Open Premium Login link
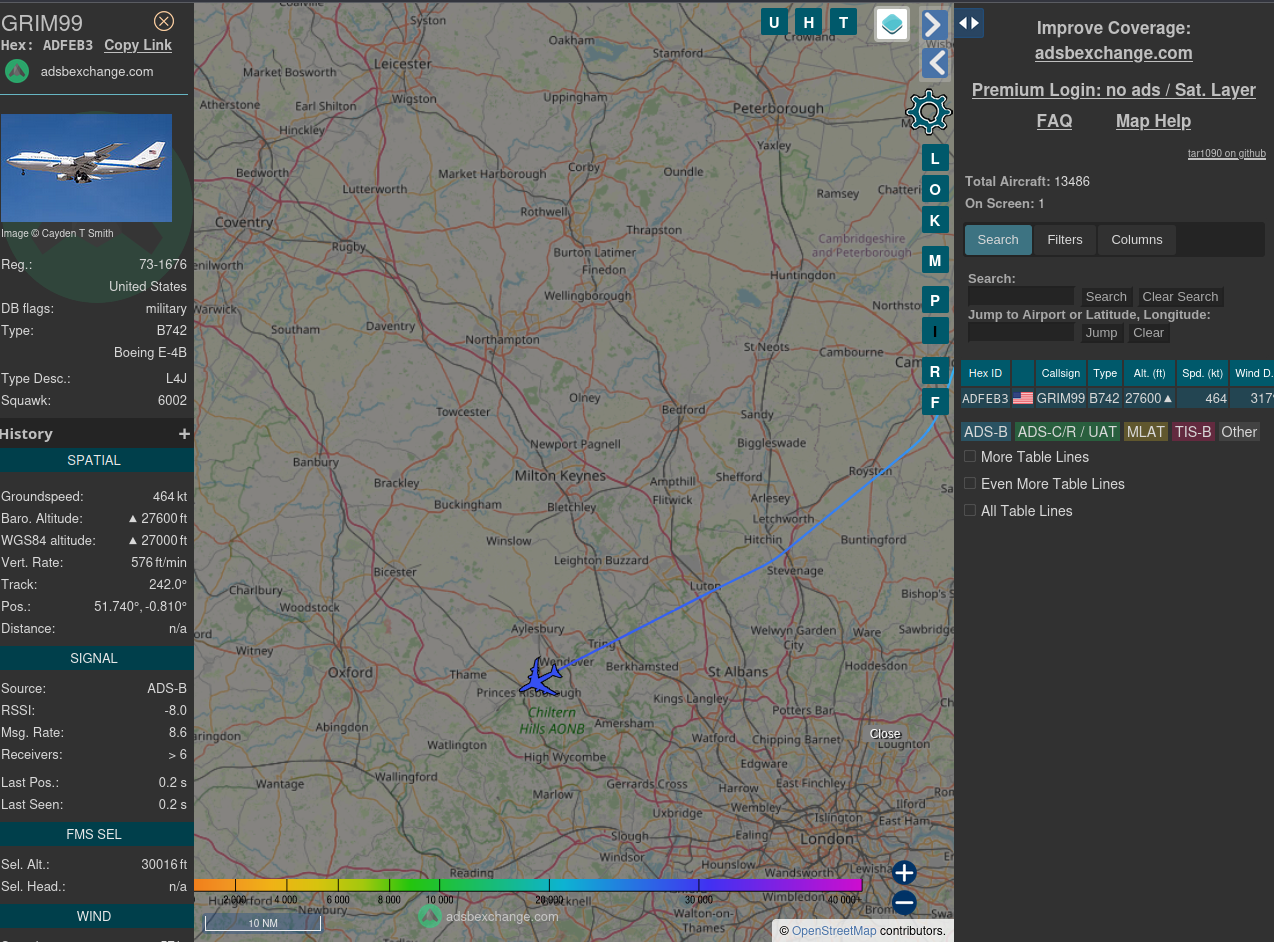This screenshot has width=1274, height=942. pyautogui.click(x=1114, y=90)
